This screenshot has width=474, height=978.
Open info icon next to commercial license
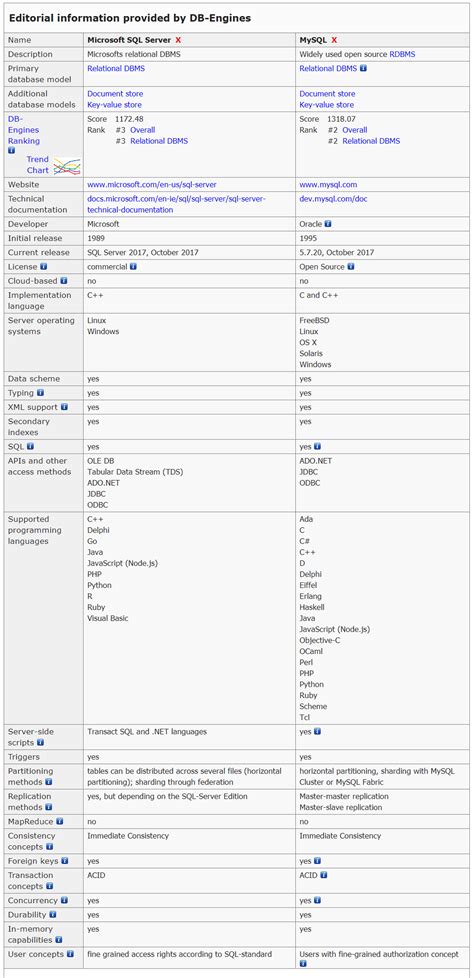tap(133, 266)
